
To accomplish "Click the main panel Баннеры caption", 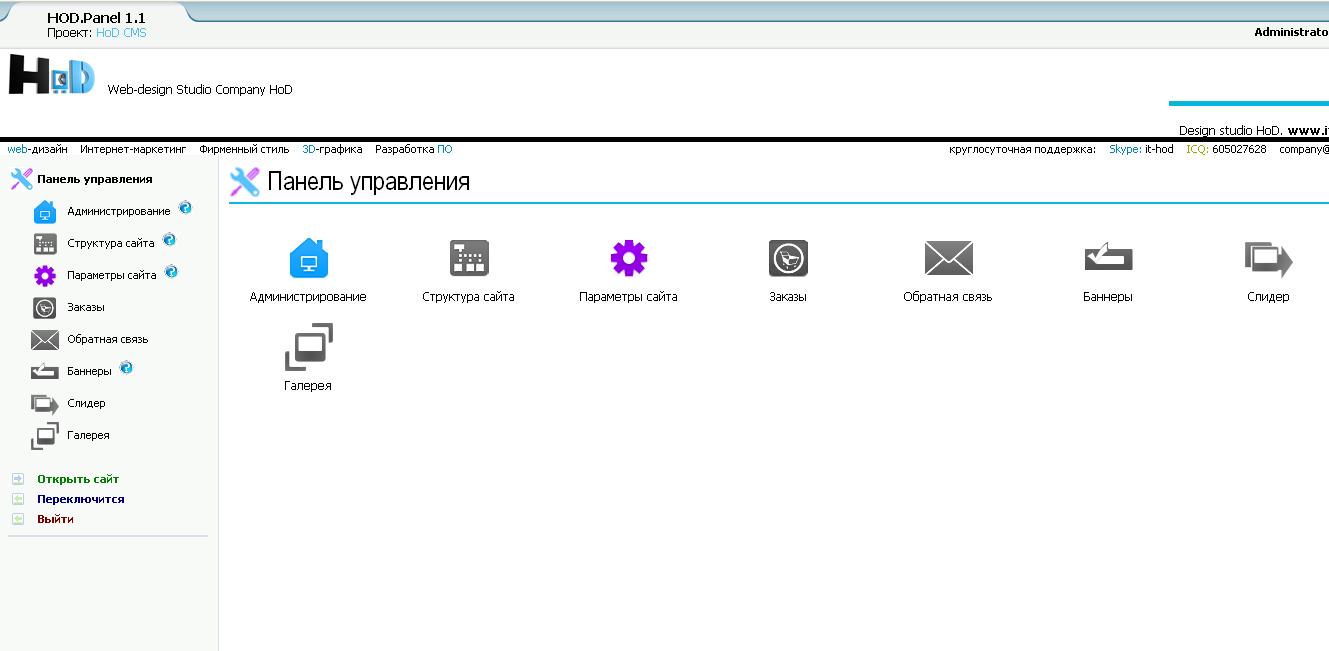I will (x=1108, y=297).
